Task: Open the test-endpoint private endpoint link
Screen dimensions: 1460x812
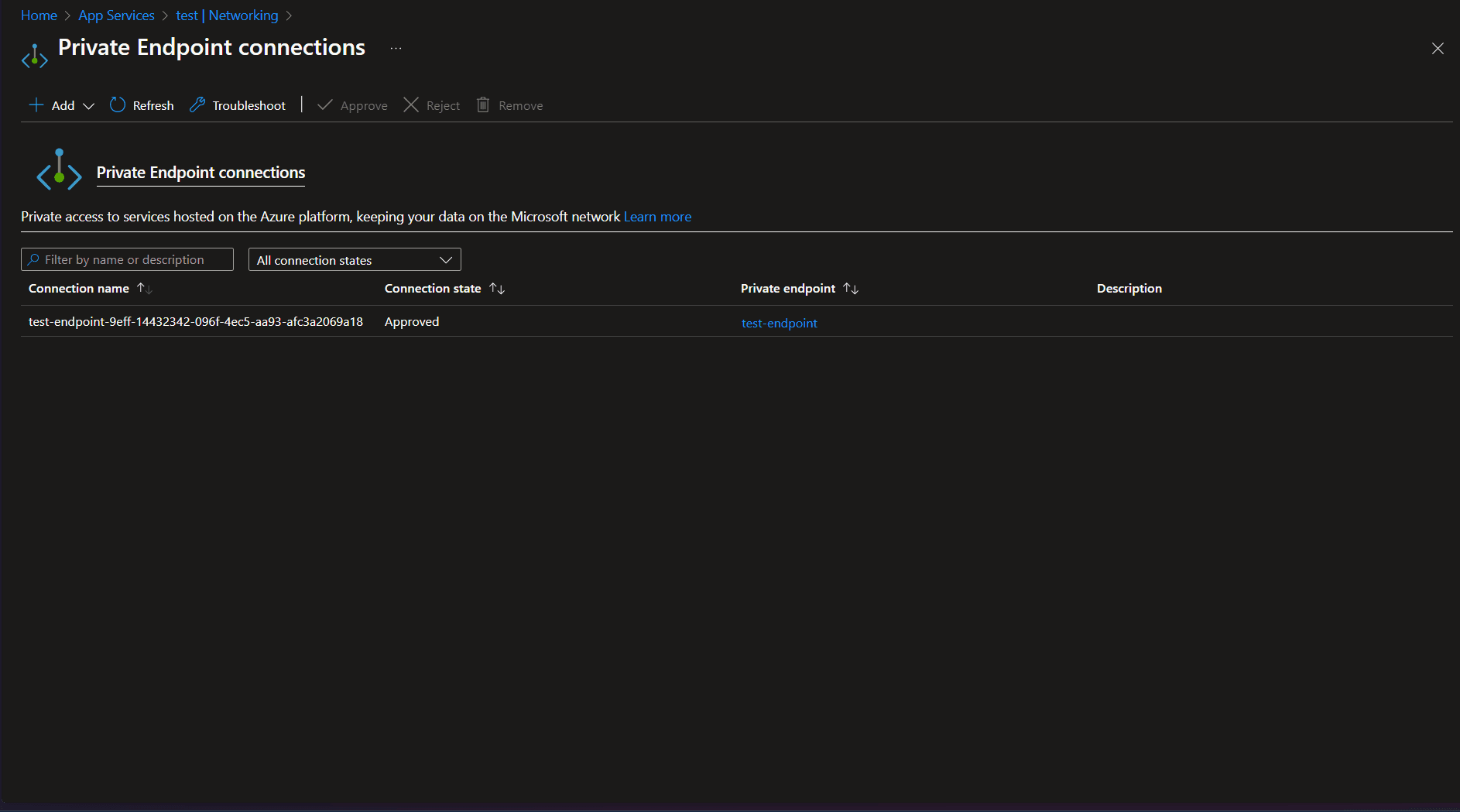Action: 779,323
